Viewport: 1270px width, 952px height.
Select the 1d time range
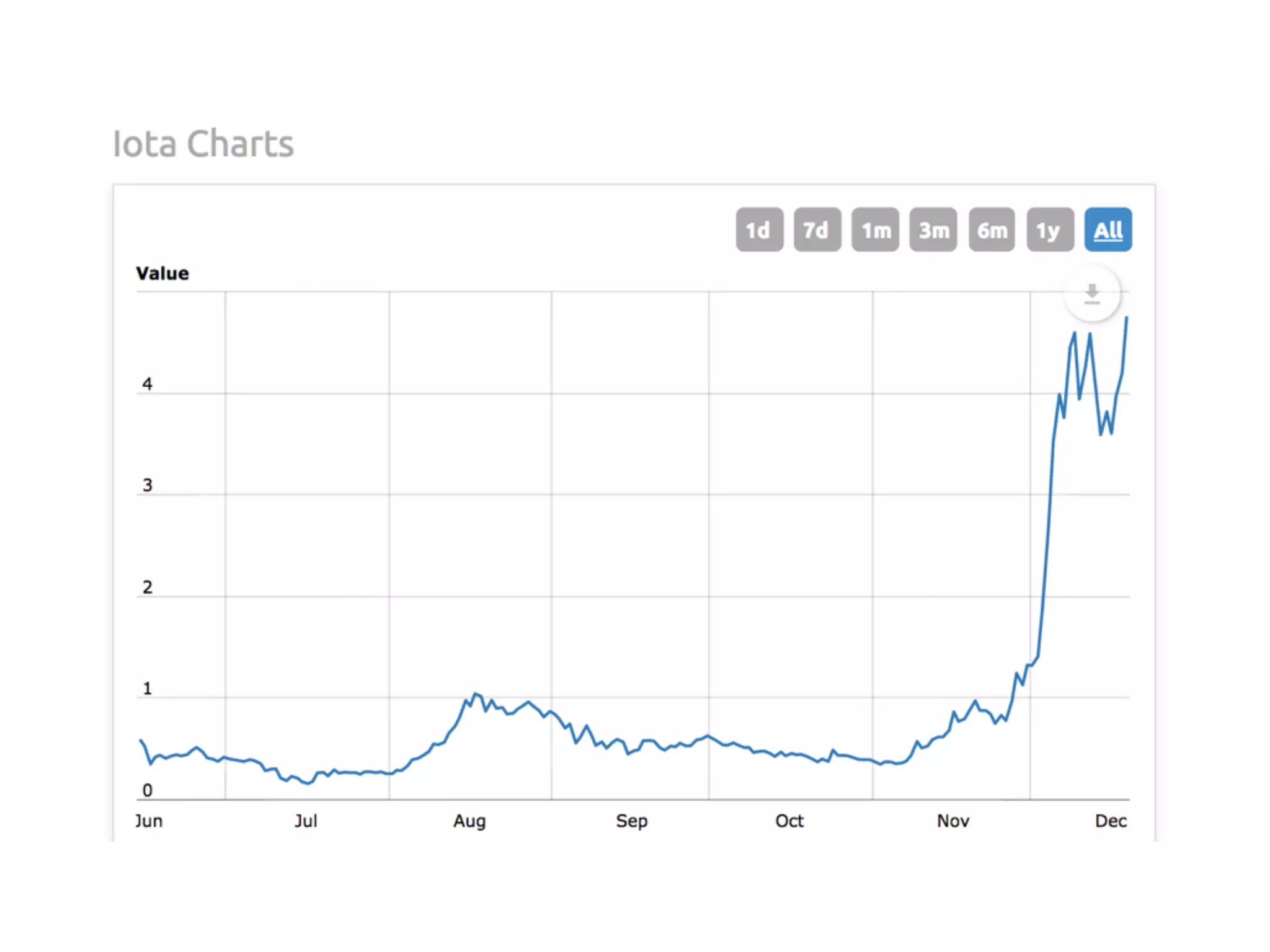pyautogui.click(x=759, y=230)
